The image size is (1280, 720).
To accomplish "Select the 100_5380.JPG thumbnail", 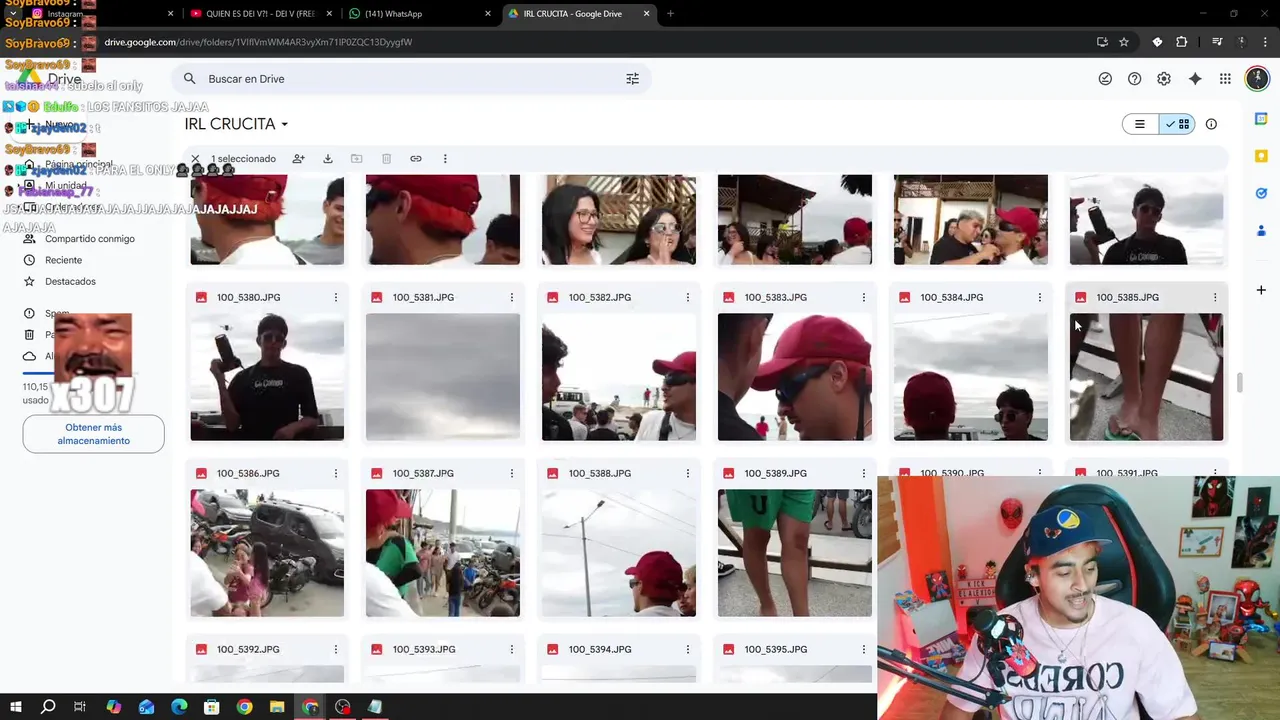I will [x=267, y=377].
